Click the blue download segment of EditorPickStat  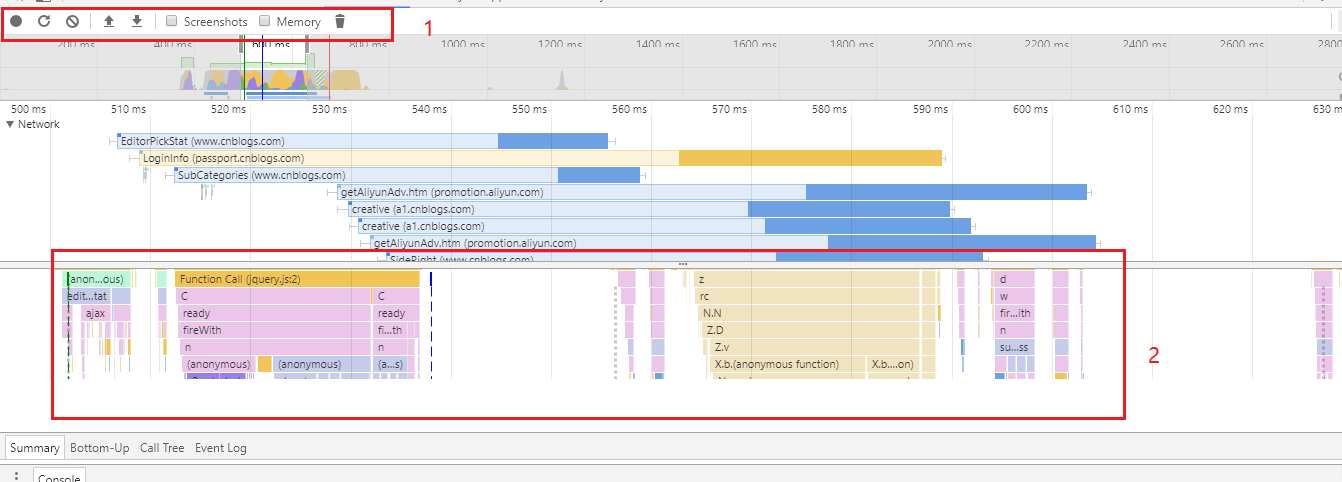coord(553,141)
